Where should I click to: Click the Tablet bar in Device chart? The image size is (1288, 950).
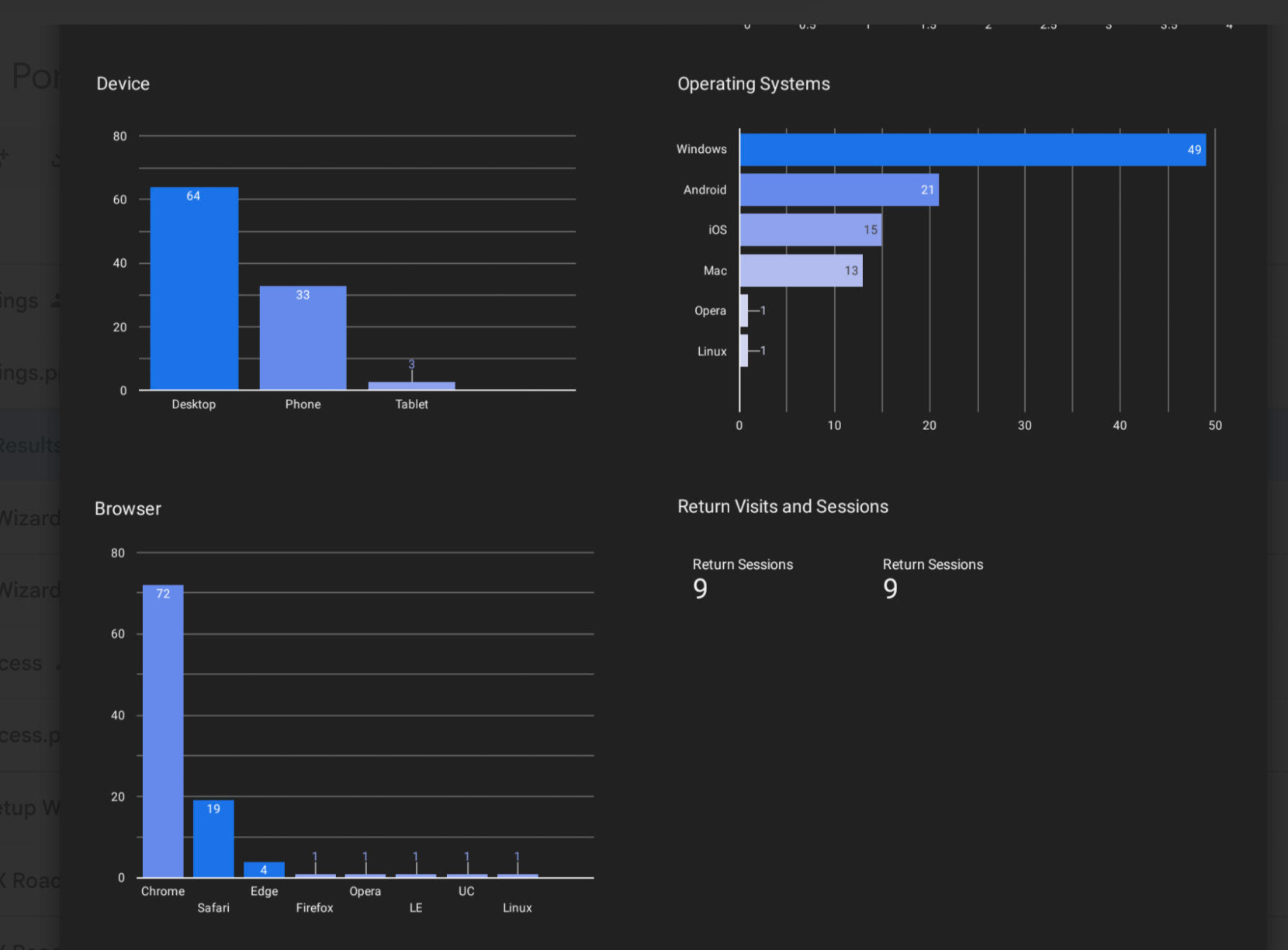point(411,386)
